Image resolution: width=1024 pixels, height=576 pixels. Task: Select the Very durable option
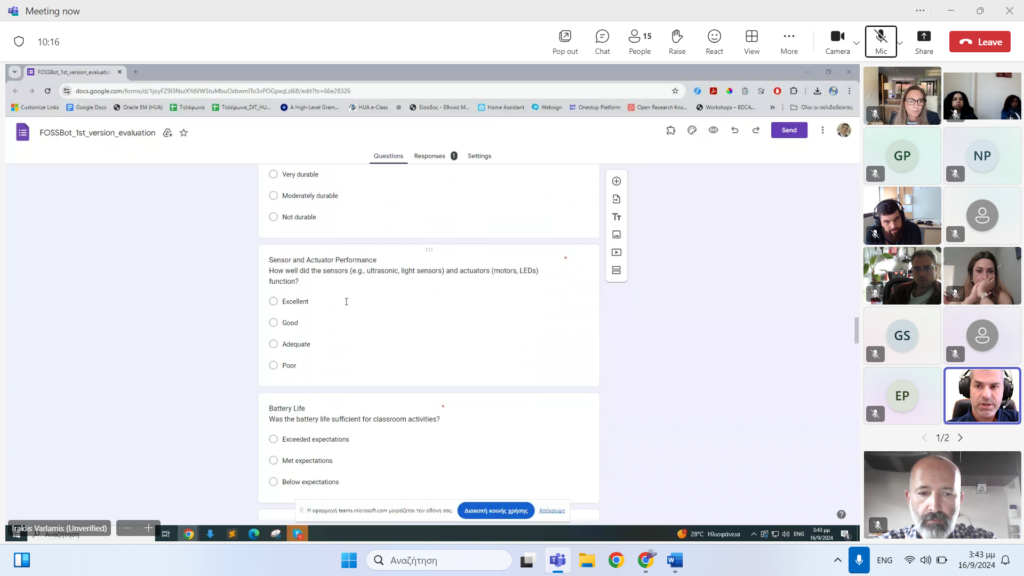273,174
